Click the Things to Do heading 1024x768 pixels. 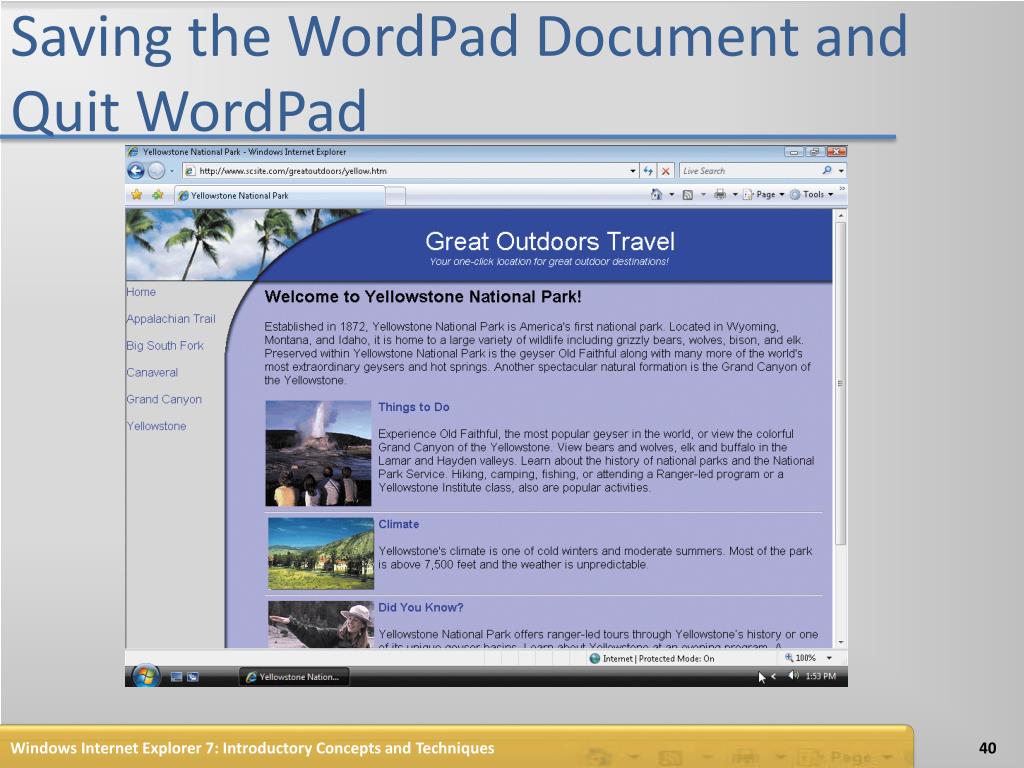pos(413,407)
